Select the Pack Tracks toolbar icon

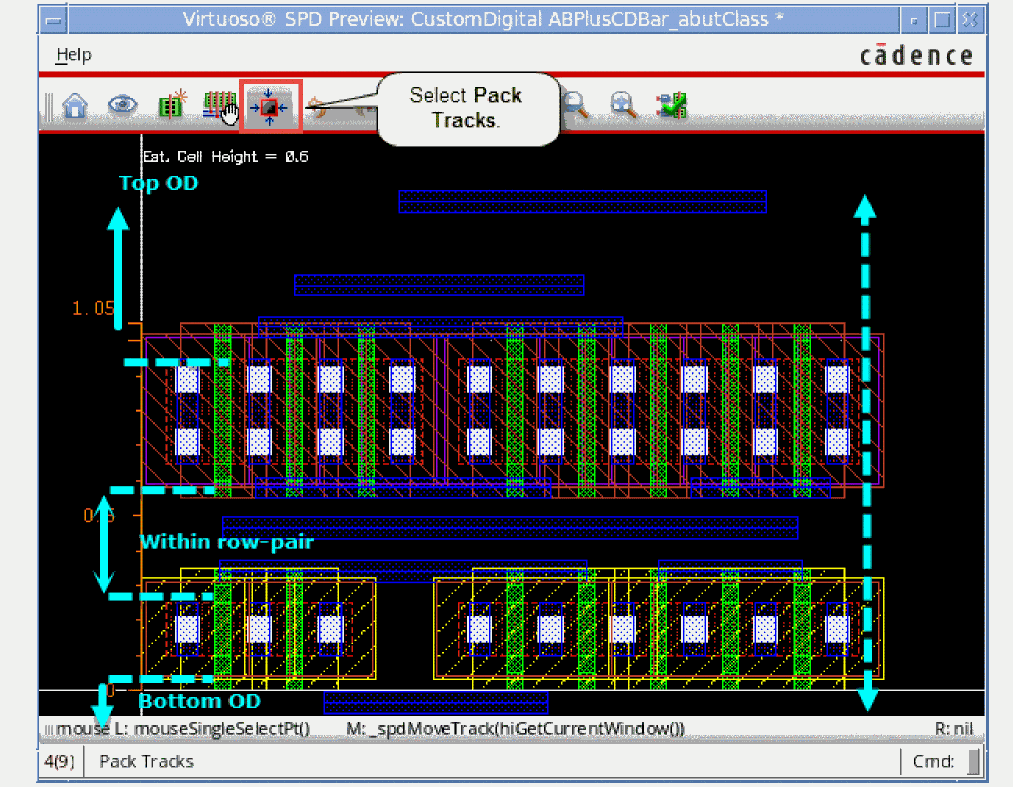pyautogui.click(x=269, y=106)
